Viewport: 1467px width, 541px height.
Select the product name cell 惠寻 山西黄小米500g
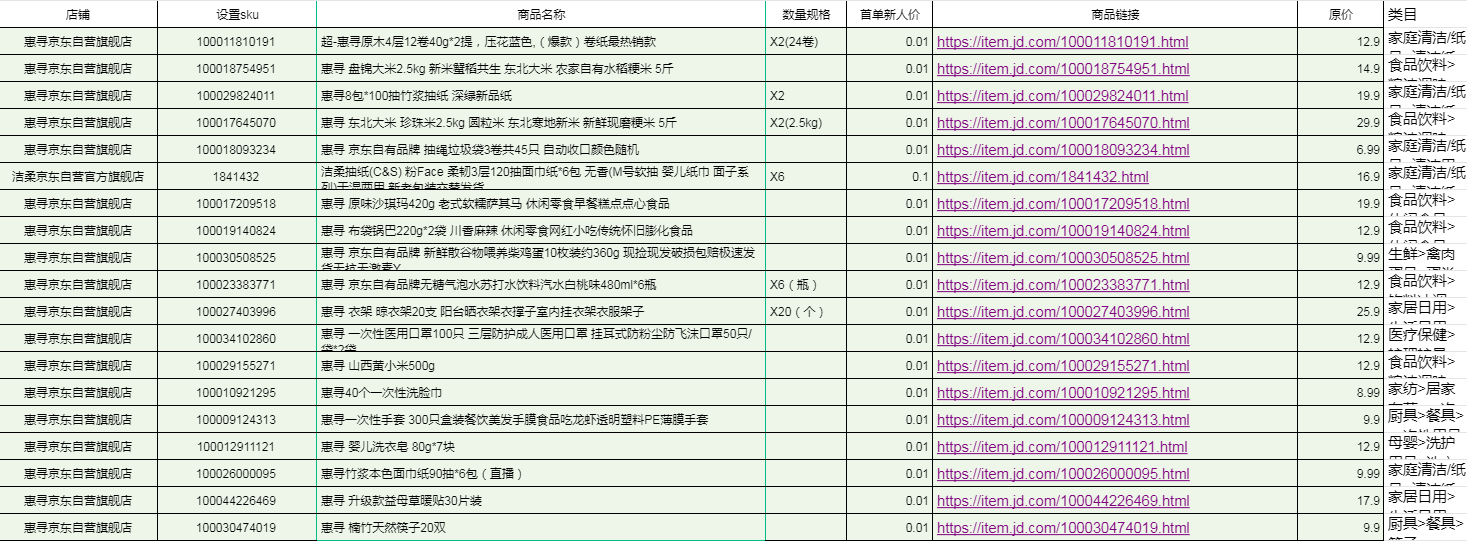541,366
